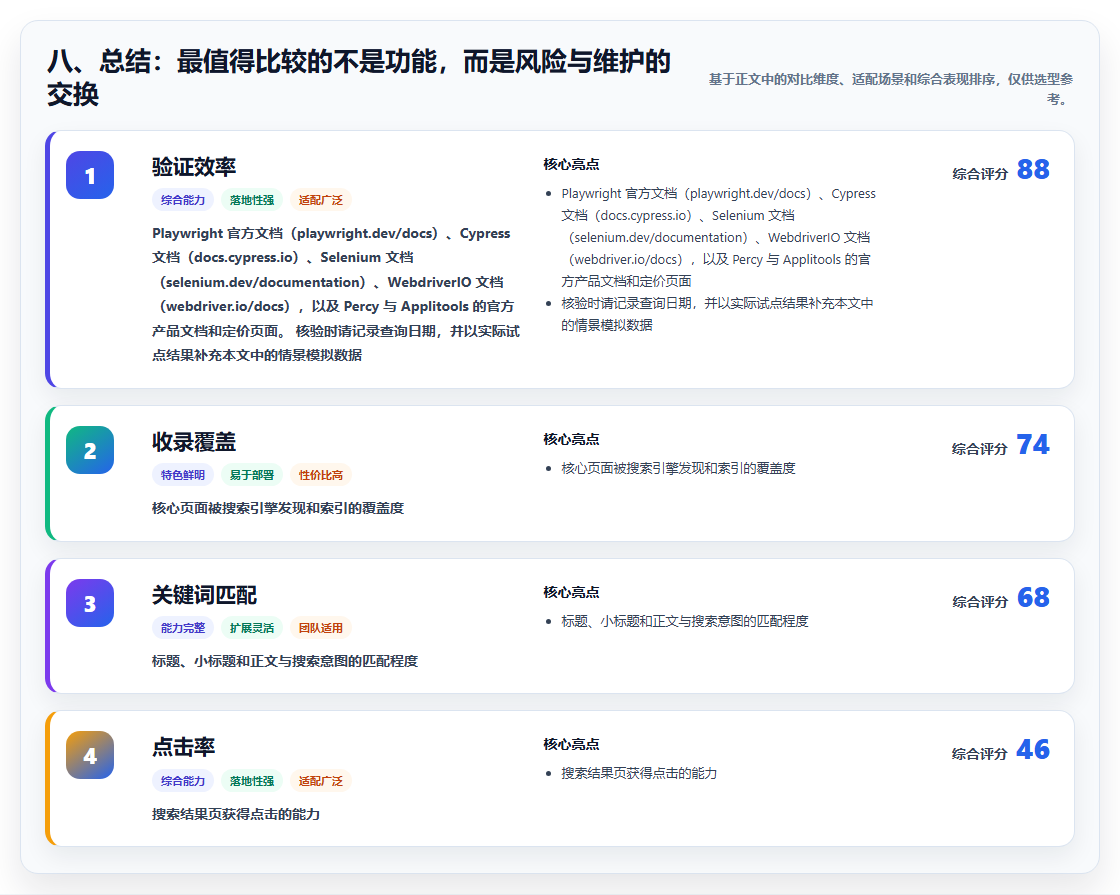Image resolution: width=1120 pixels, height=895 pixels.
Task: Select the 验证效率 card title
Action: coord(194,166)
